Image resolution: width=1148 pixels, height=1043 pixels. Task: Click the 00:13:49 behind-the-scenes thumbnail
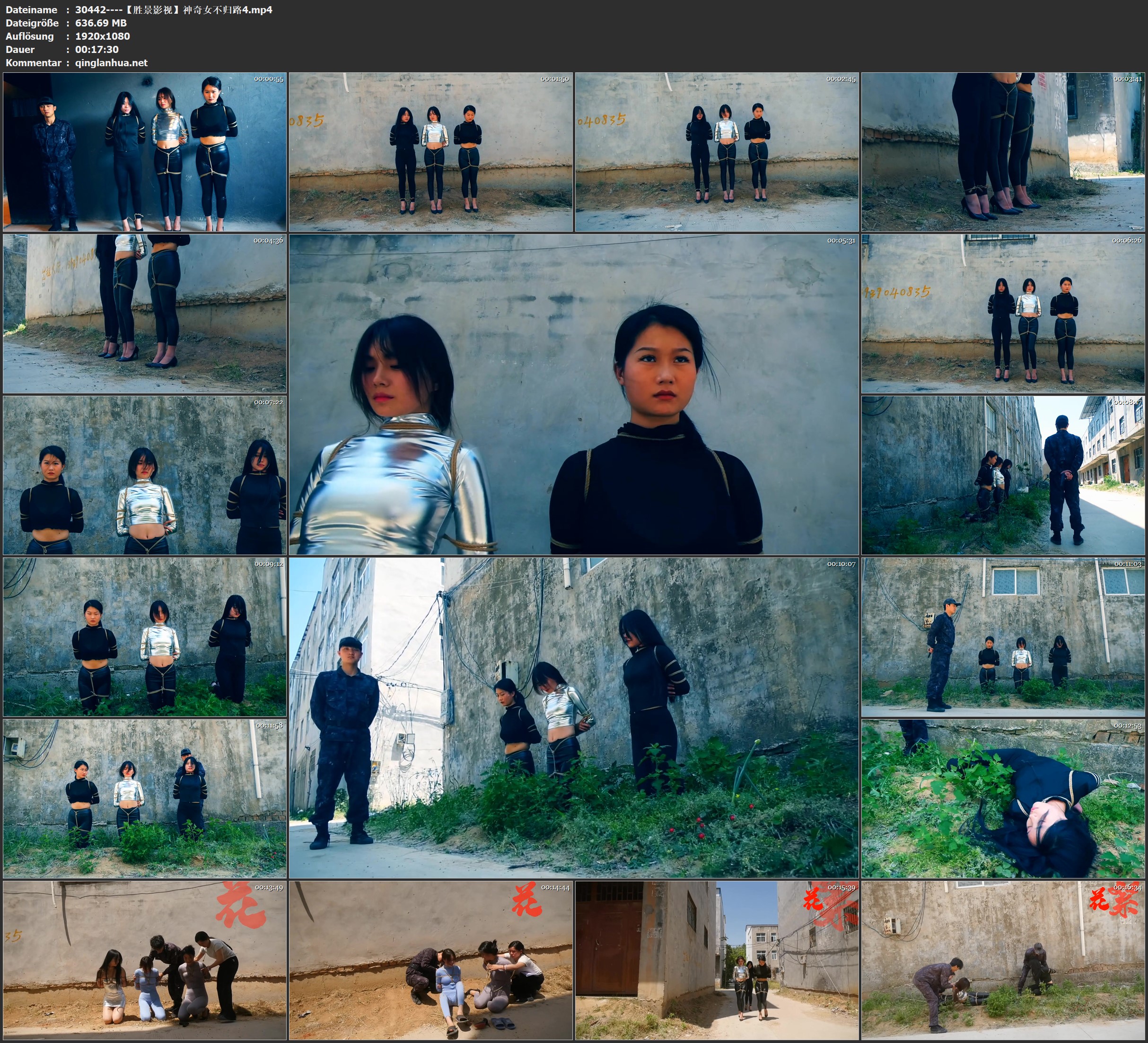click(145, 960)
